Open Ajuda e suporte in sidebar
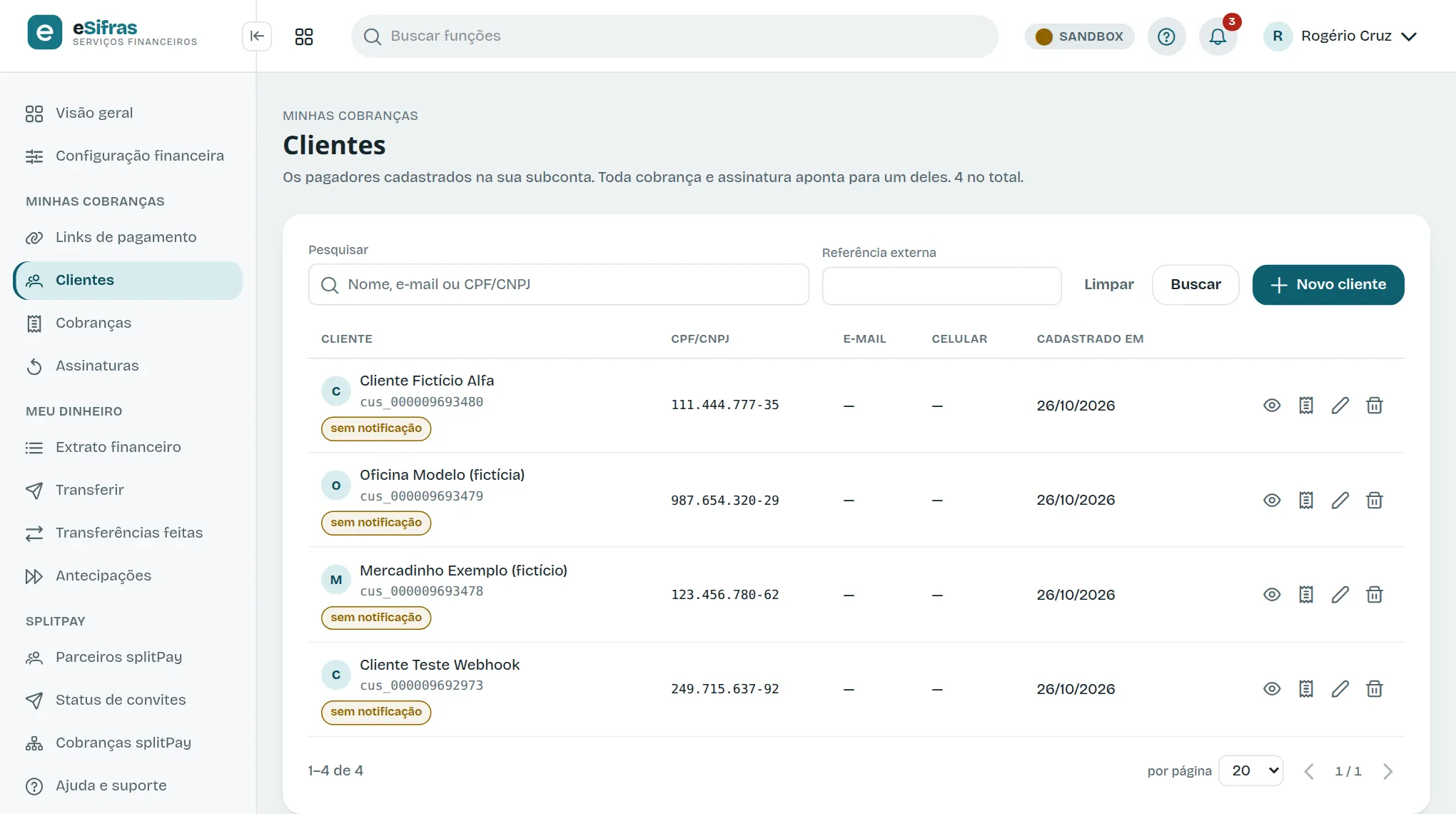This screenshot has height=814, width=1456. click(128, 786)
